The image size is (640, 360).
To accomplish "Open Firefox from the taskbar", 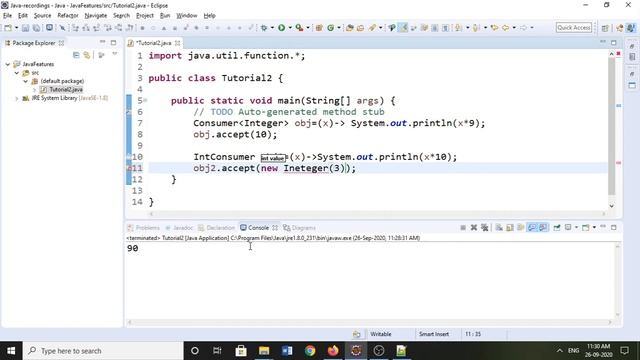I will [x=333, y=351].
